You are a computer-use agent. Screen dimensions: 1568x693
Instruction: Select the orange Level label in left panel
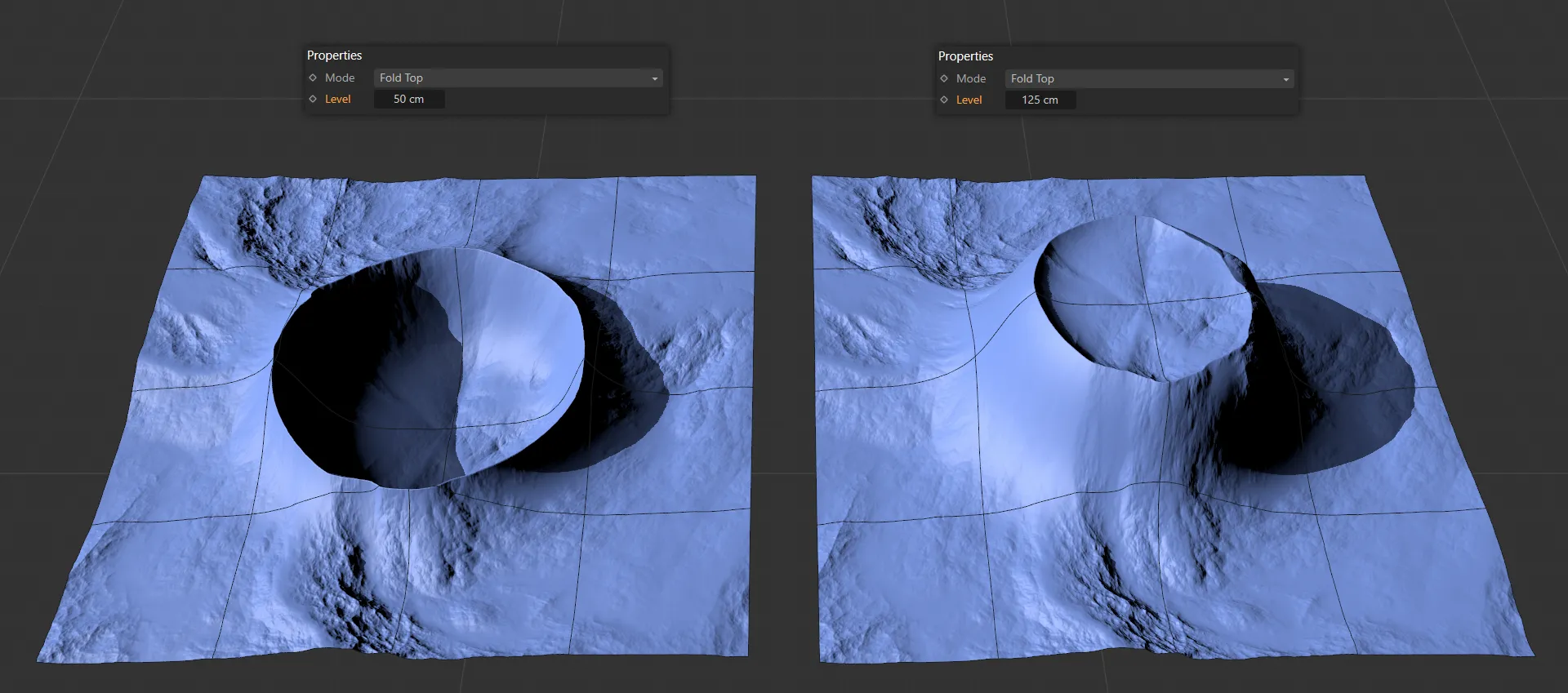[x=337, y=99]
